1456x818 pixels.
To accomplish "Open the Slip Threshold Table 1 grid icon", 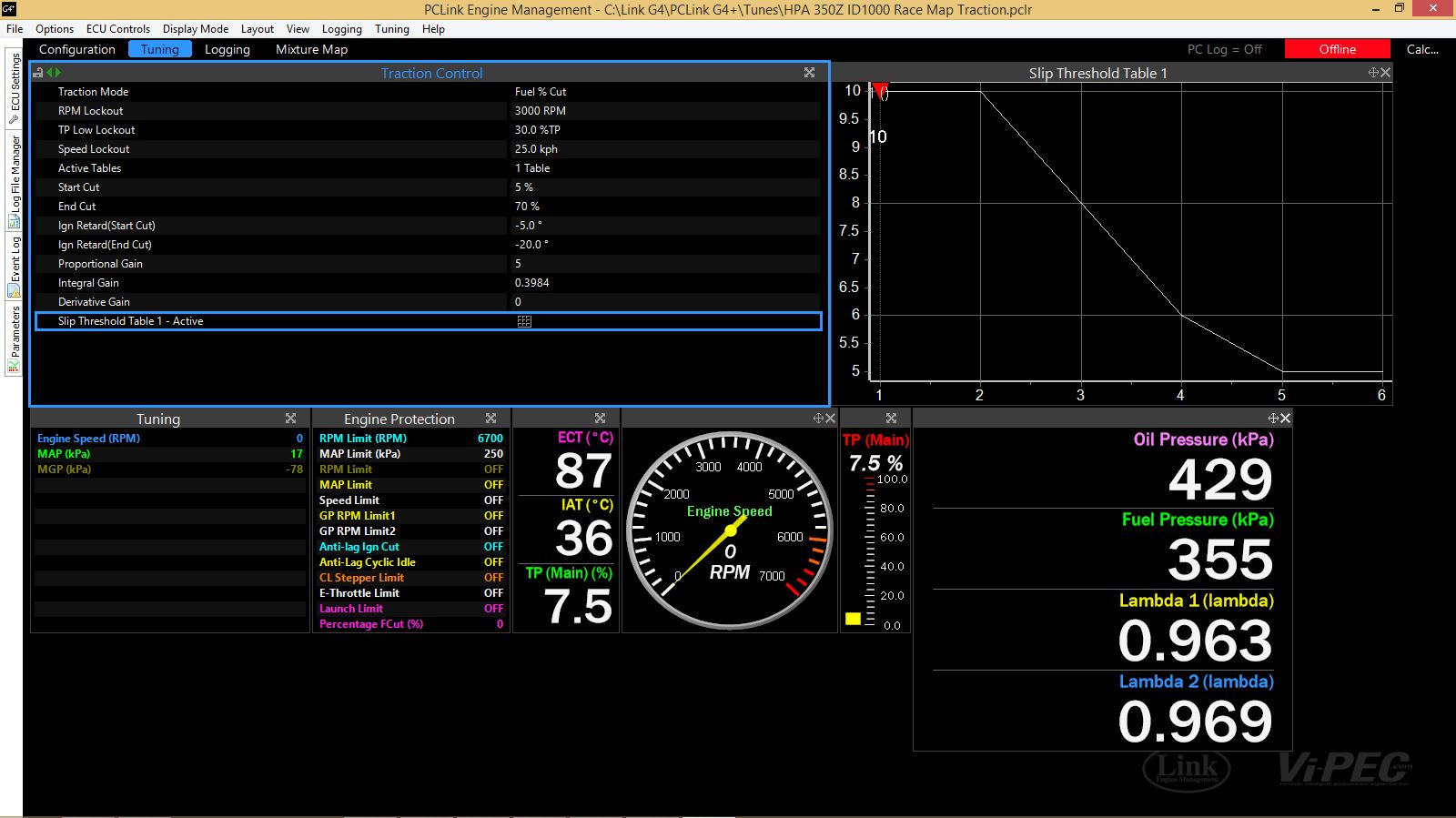I will pos(524,321).
